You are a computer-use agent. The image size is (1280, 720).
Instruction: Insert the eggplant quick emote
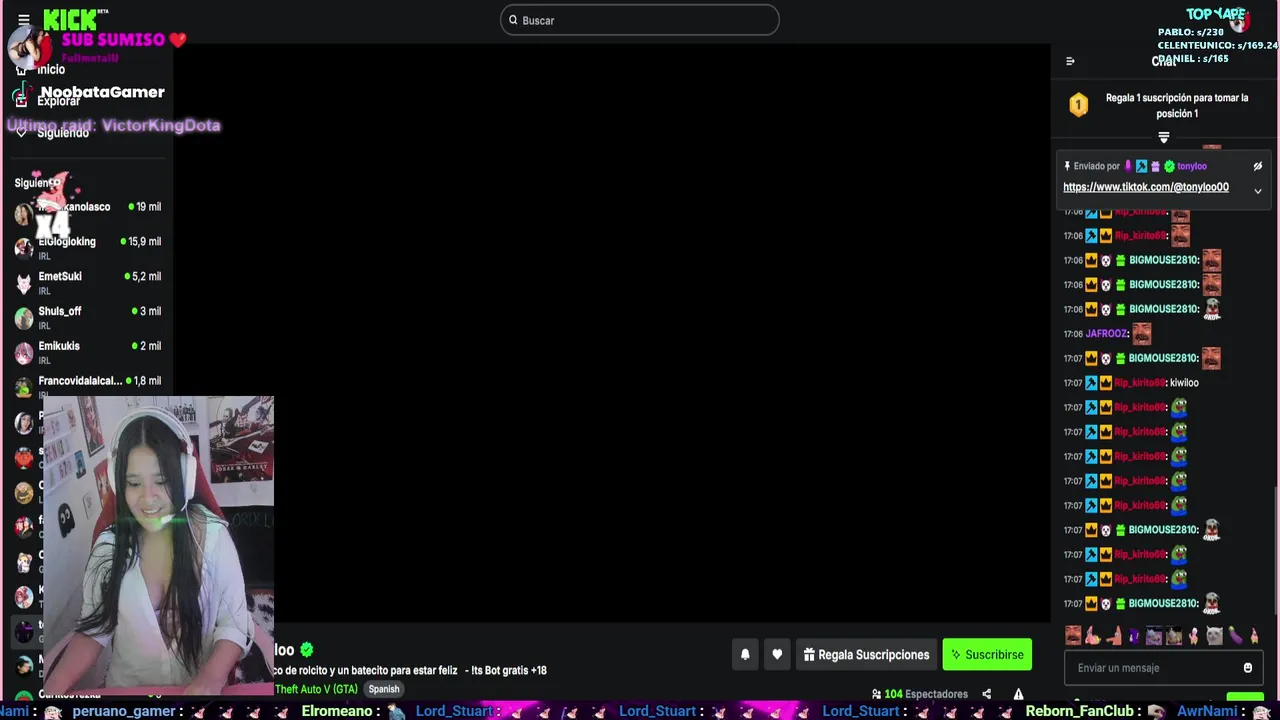[1234, 635]
